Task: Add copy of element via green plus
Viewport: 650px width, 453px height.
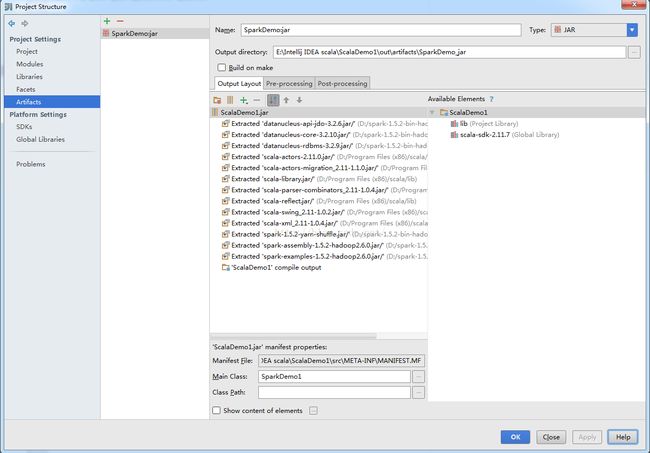Action: (244, 100)
